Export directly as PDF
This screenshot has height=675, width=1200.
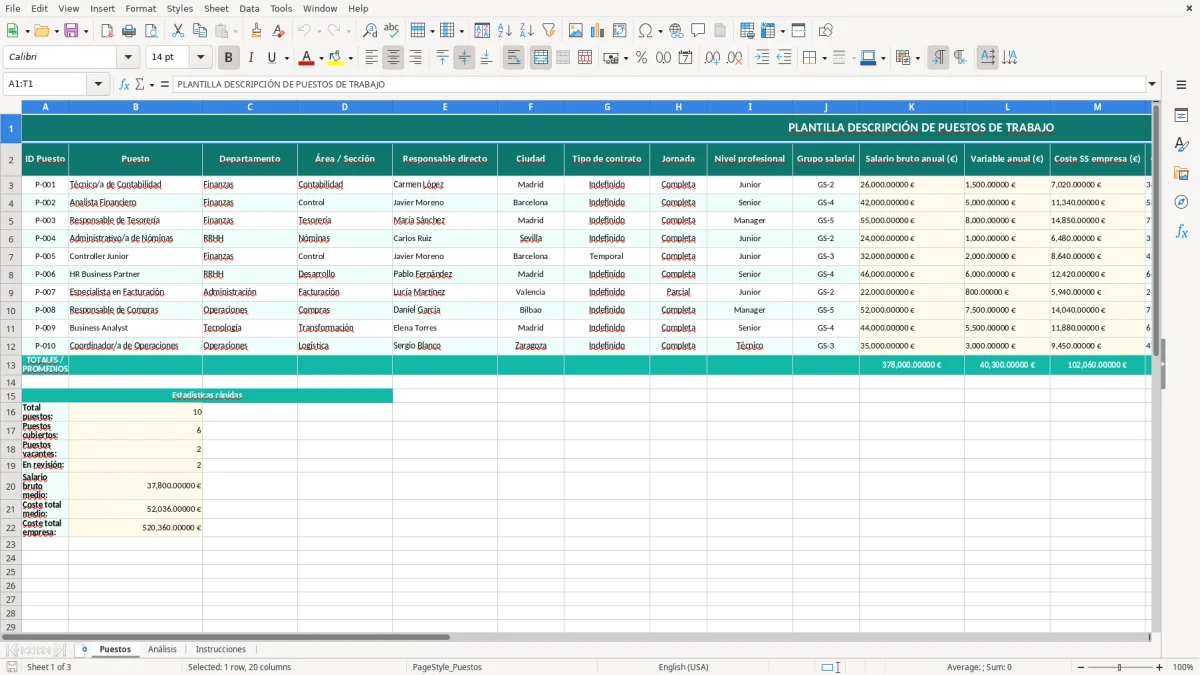tap(107, 31)
